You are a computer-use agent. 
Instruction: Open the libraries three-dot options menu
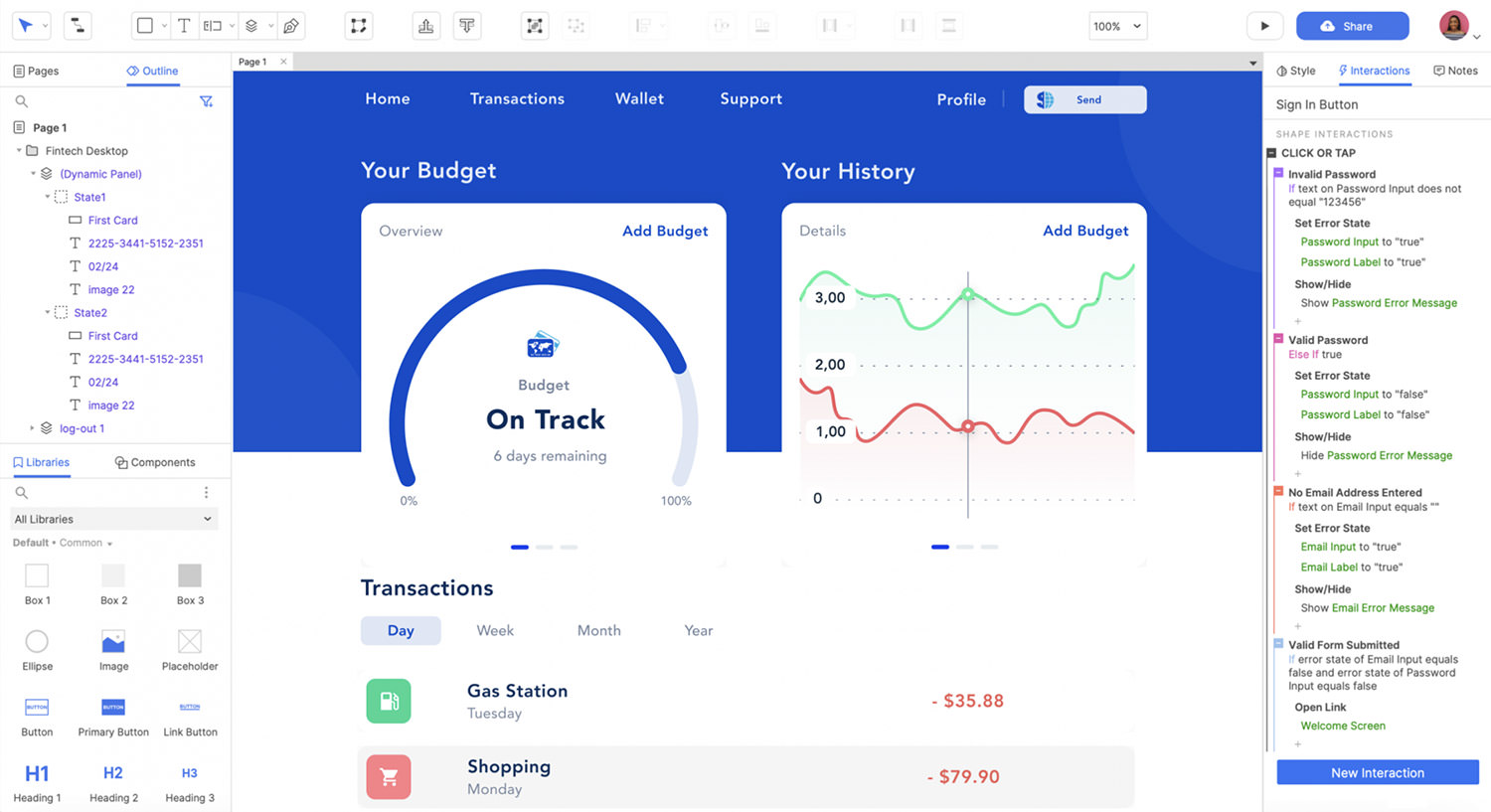(206, 493)
